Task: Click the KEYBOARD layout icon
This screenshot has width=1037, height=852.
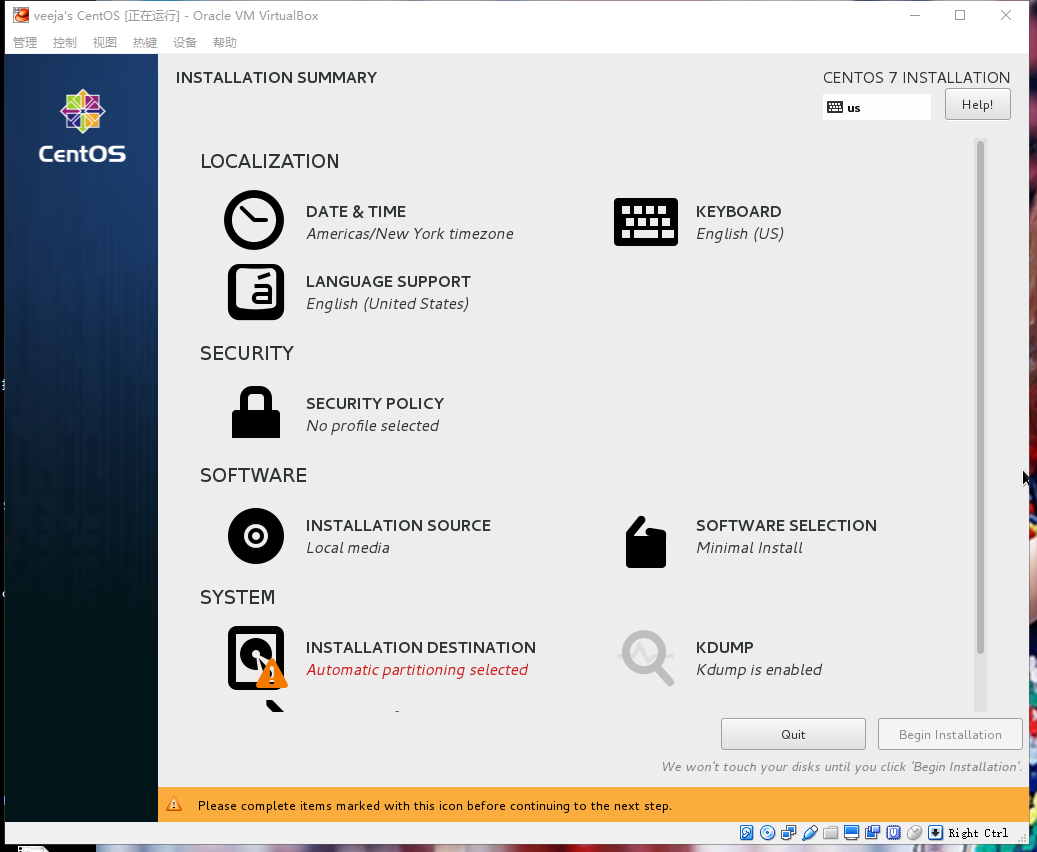Action: click(x=646, y=221)
